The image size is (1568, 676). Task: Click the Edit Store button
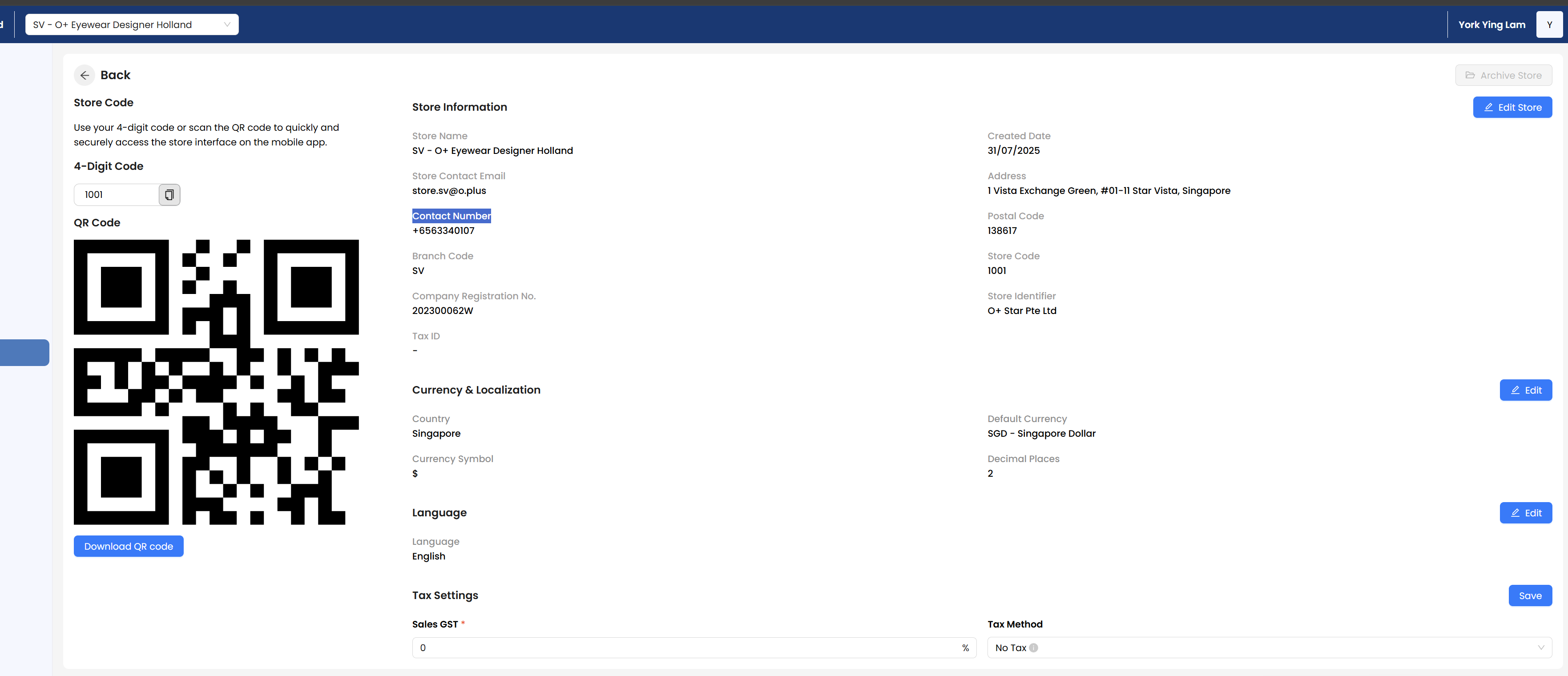click(1512, 107)
